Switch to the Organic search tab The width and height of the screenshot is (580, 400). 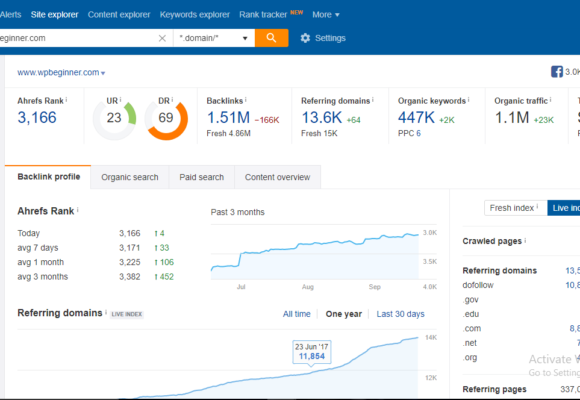[x=129, y=177]
